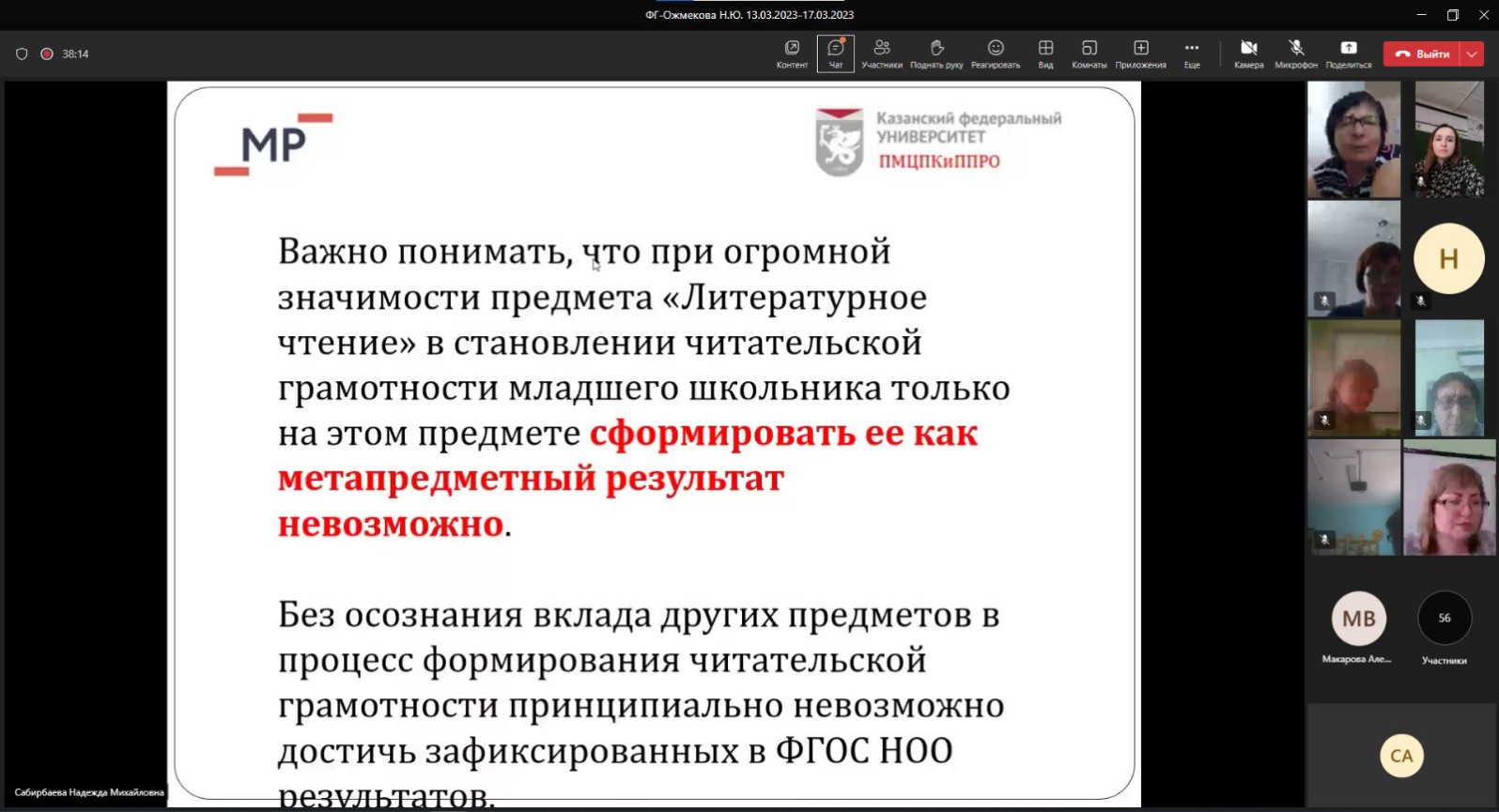Screen dimensions: 1499x812
Task: Click the recording indicator icon
Action: point(47,54)
